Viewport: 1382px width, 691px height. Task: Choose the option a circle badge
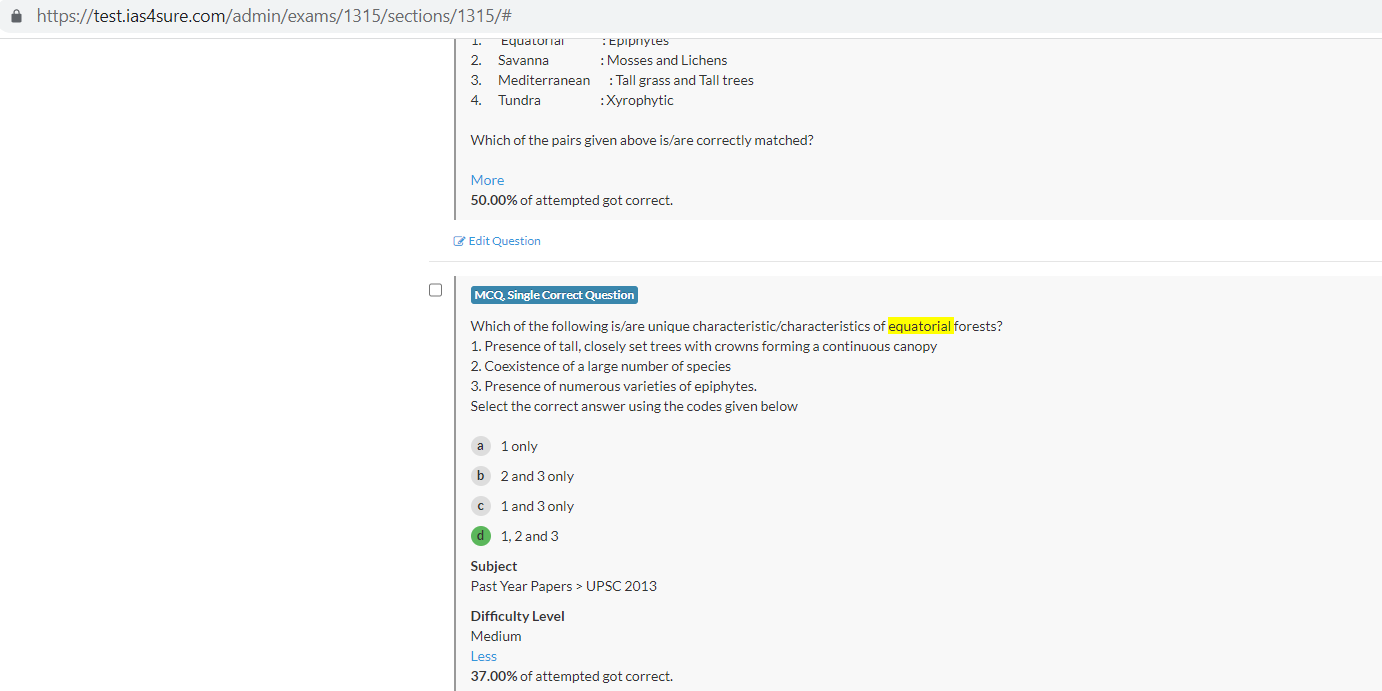click(481, 446)
